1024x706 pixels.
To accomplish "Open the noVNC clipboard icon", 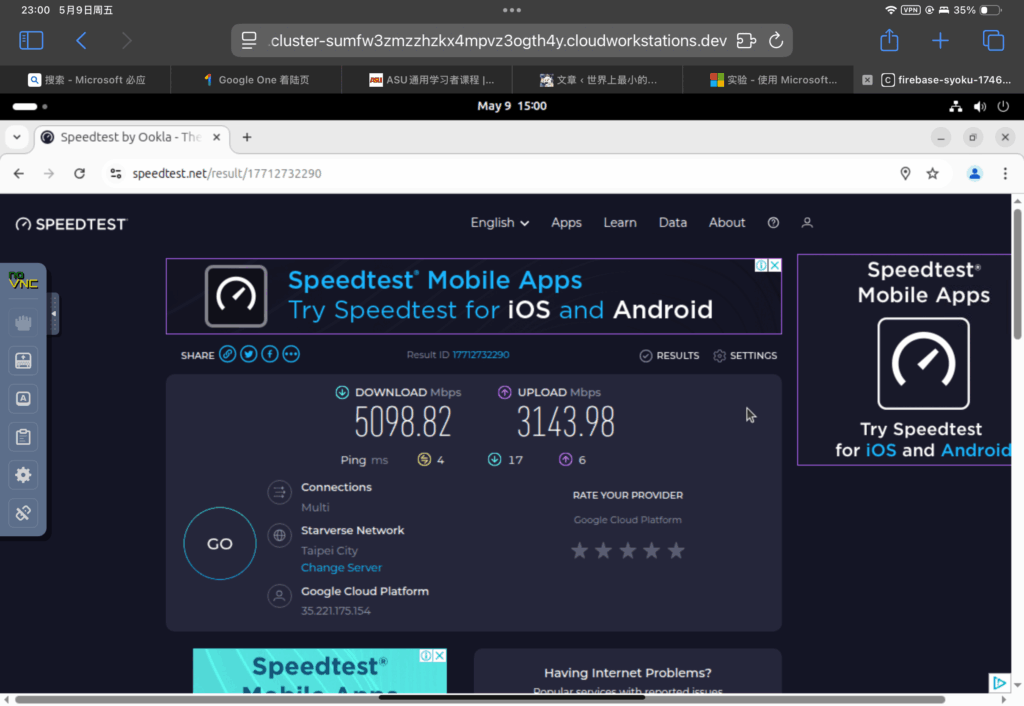I will click(x=24, y=436).
